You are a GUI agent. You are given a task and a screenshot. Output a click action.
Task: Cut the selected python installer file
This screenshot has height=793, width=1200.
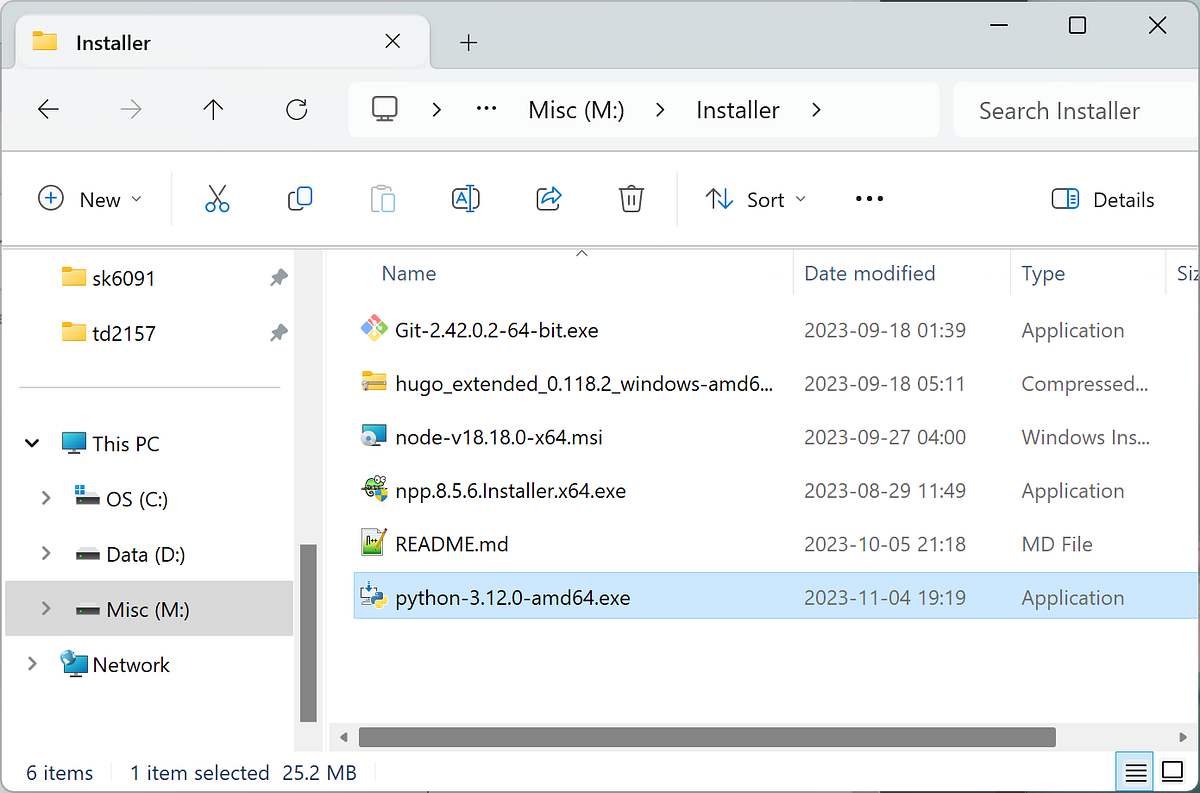217,199
